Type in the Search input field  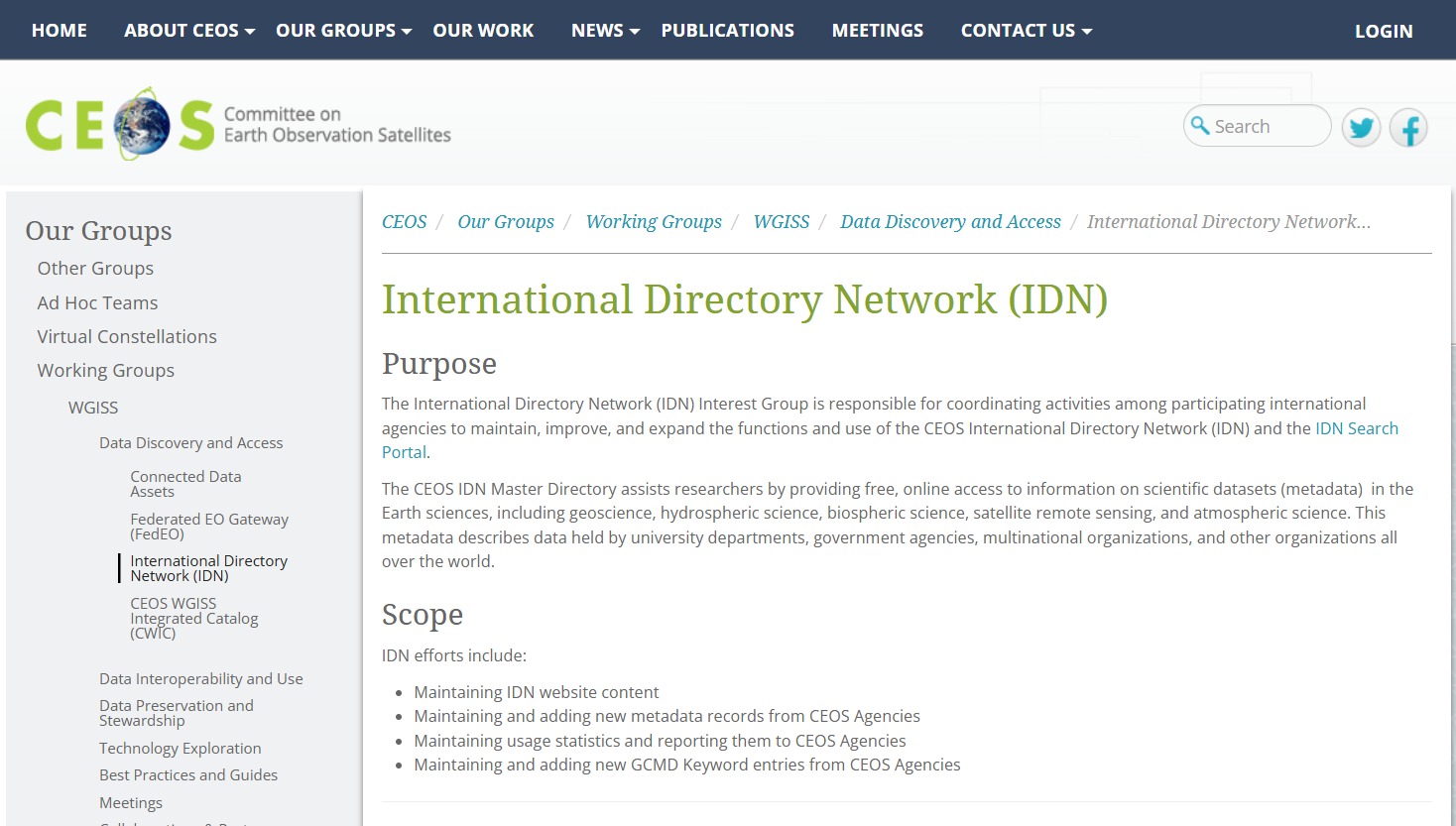(x=1268, y=126)
